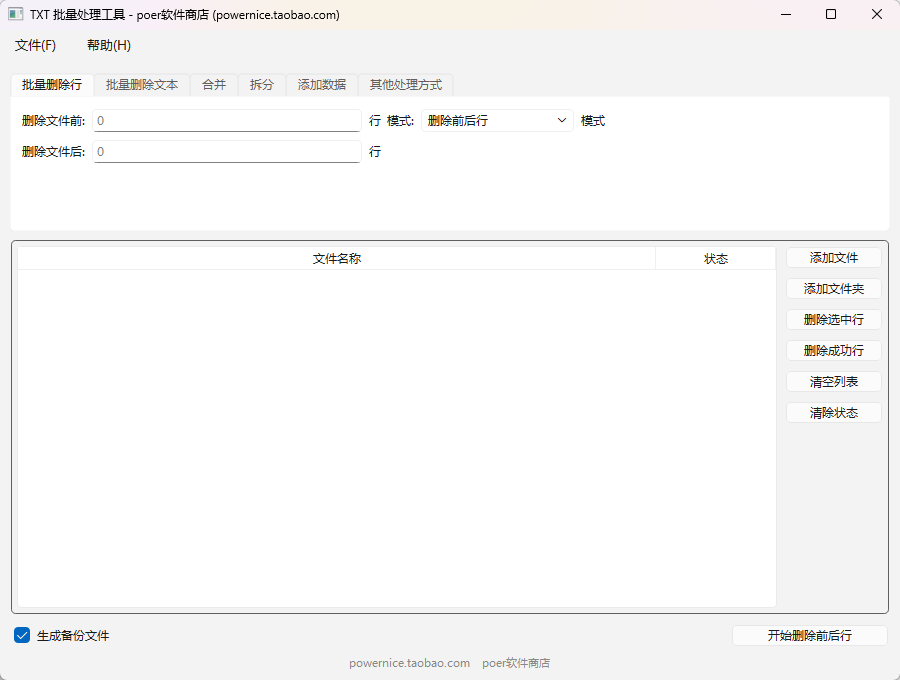Focus the 删除文件后 line count field

coord(227,151)
